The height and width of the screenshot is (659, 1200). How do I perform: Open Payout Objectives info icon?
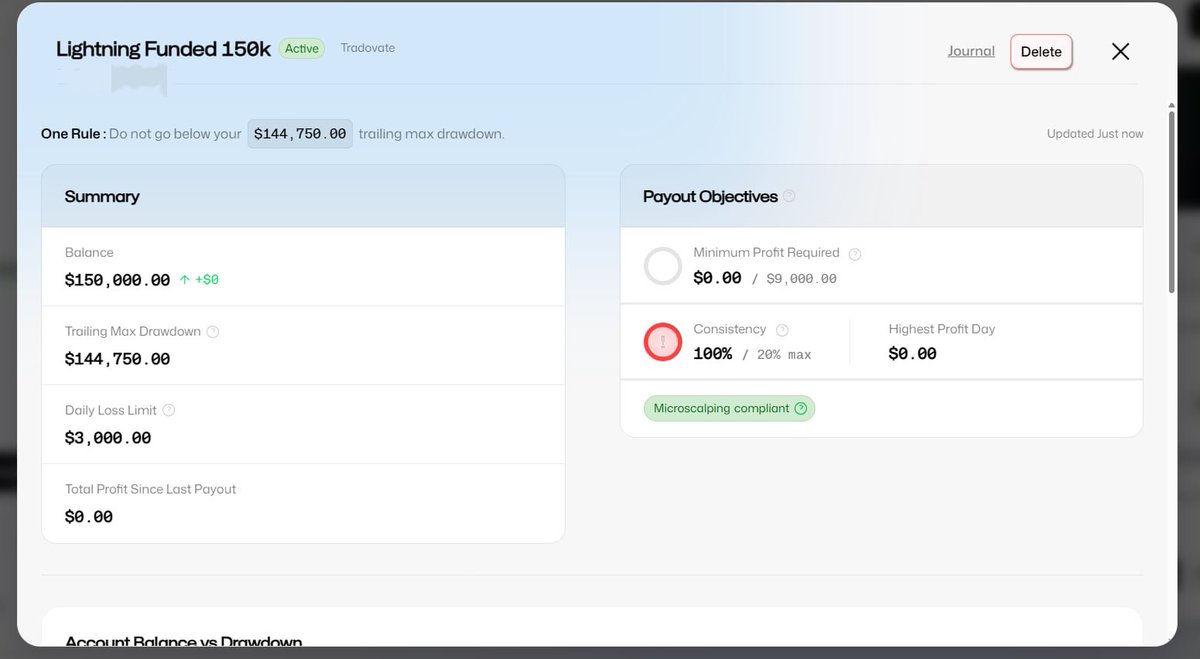(789, 196)
